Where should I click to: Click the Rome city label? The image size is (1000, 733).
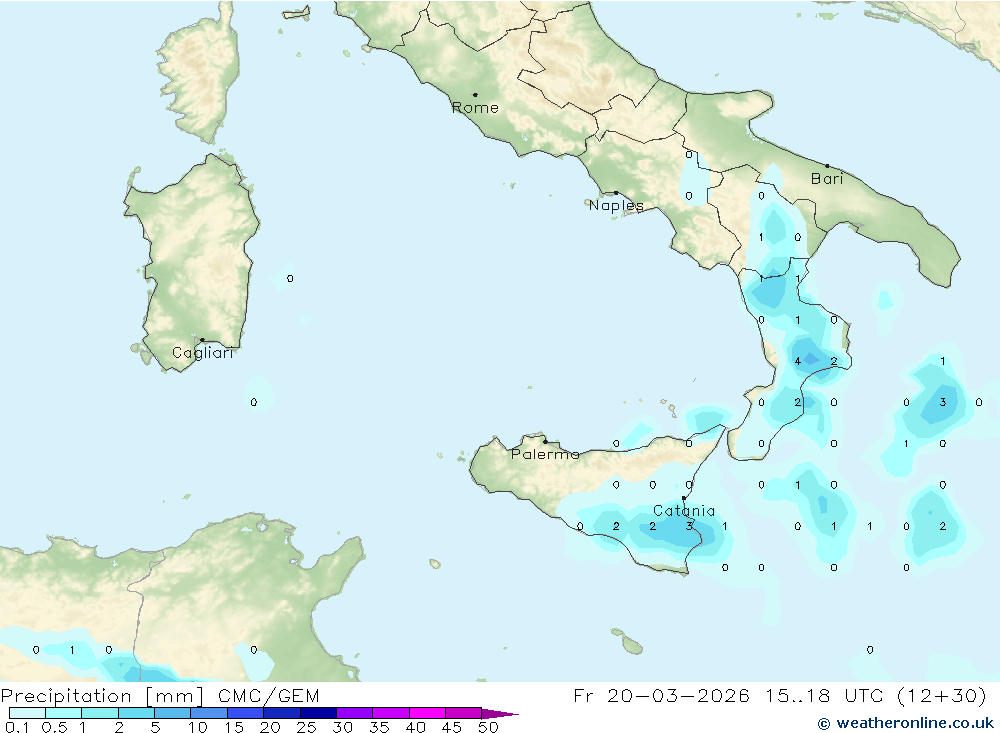[475, 108]
